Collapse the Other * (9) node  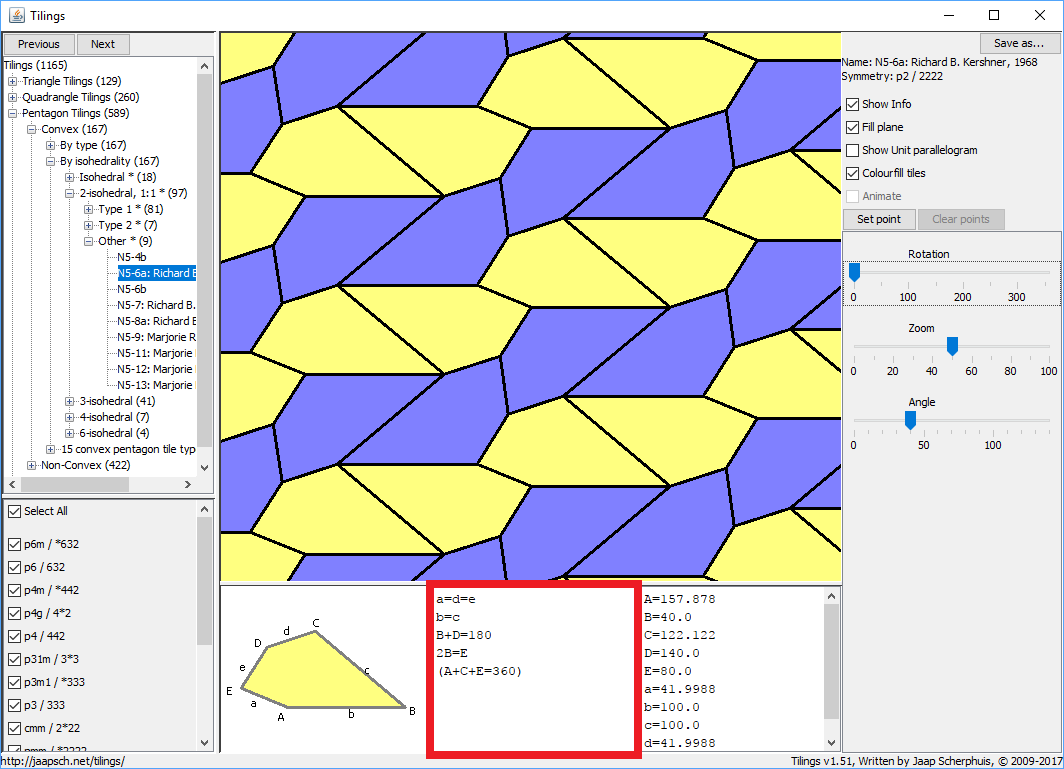(x=88, y=242)
